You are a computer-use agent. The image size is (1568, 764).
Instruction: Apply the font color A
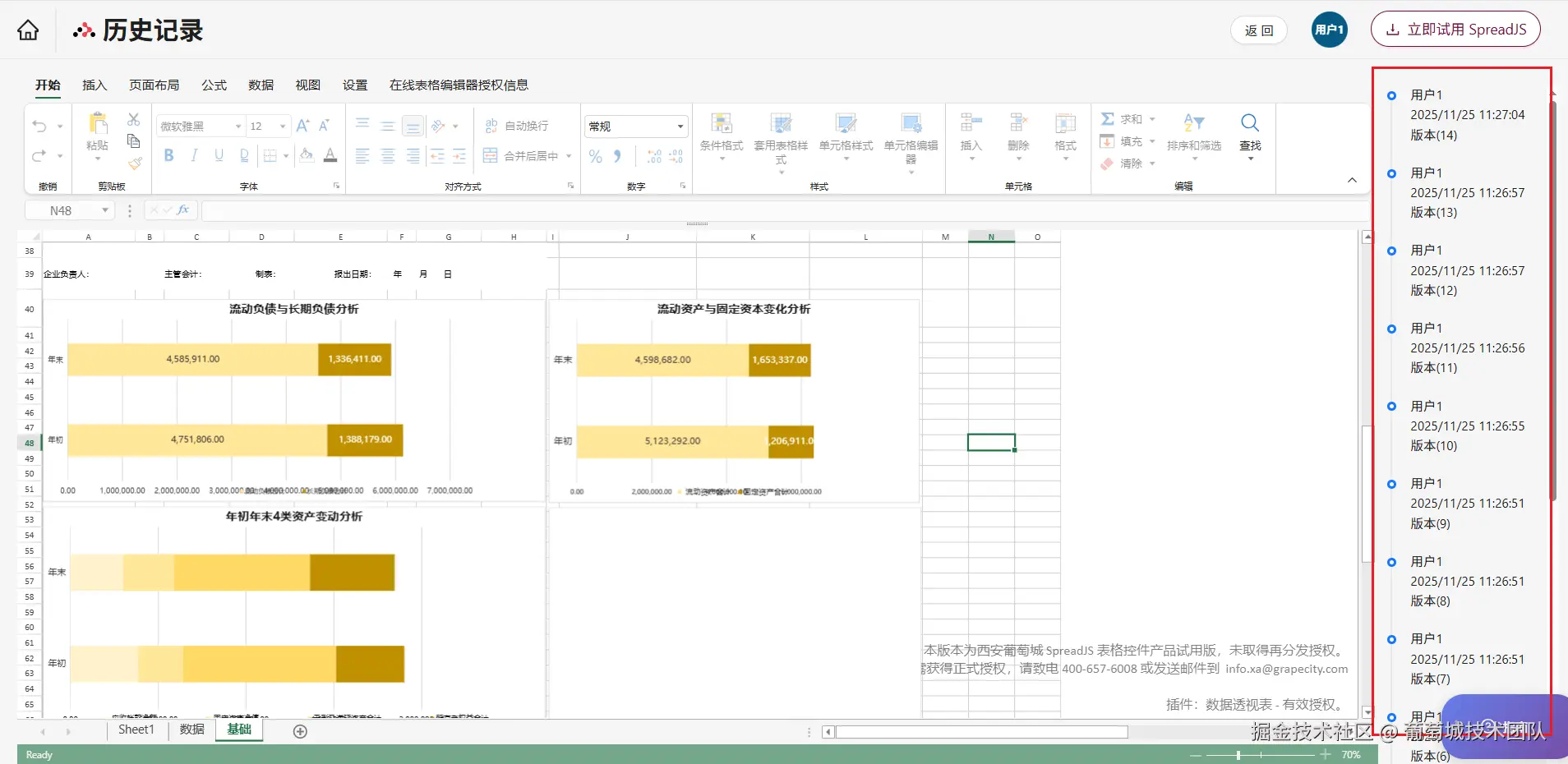coord(330,154)
